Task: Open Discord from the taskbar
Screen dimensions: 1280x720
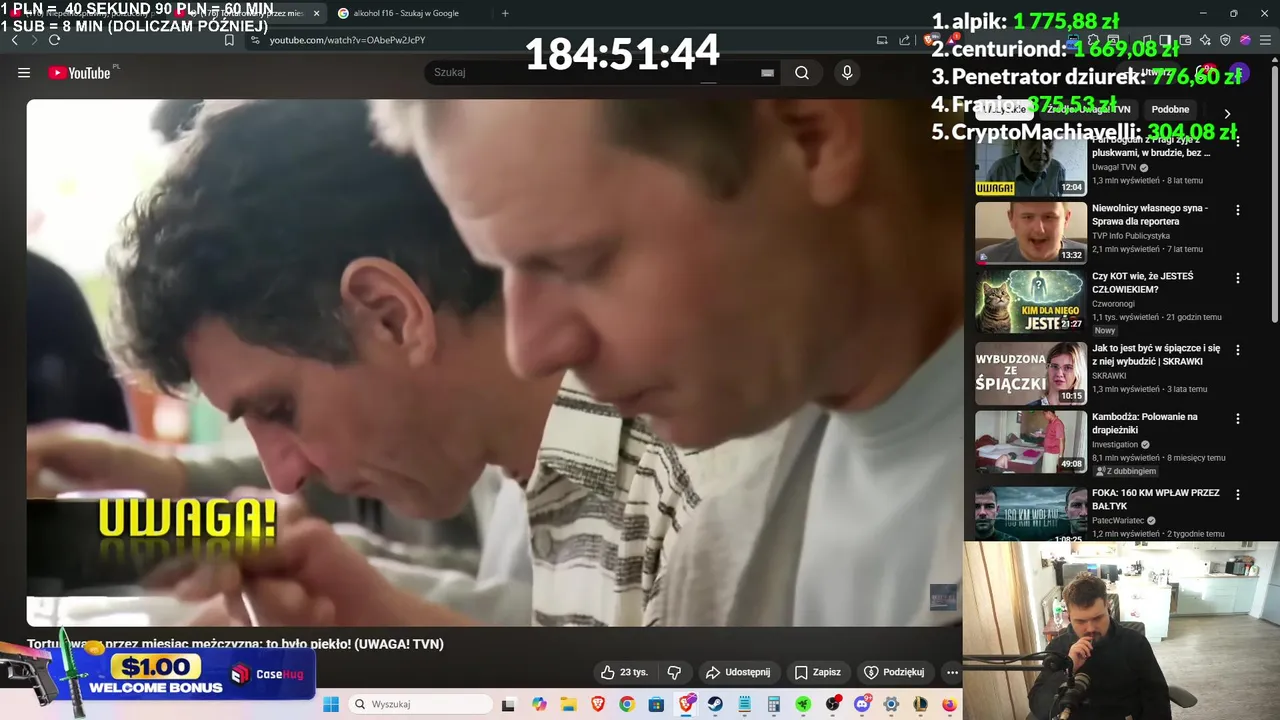Action: [x=862, y=704]
